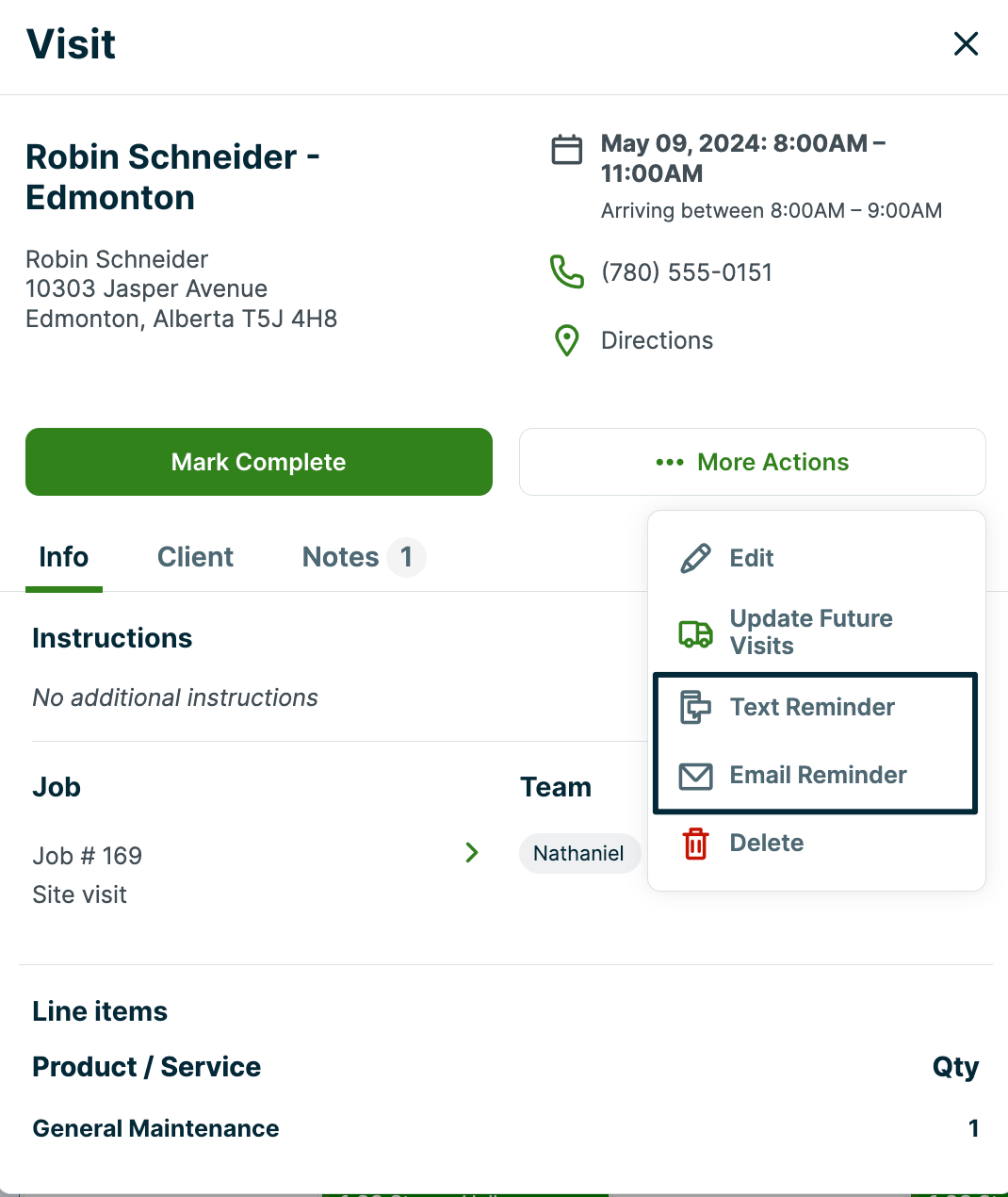Select the Info tab
This screenshot has width=1008, height=1197.
click(64, 557)
